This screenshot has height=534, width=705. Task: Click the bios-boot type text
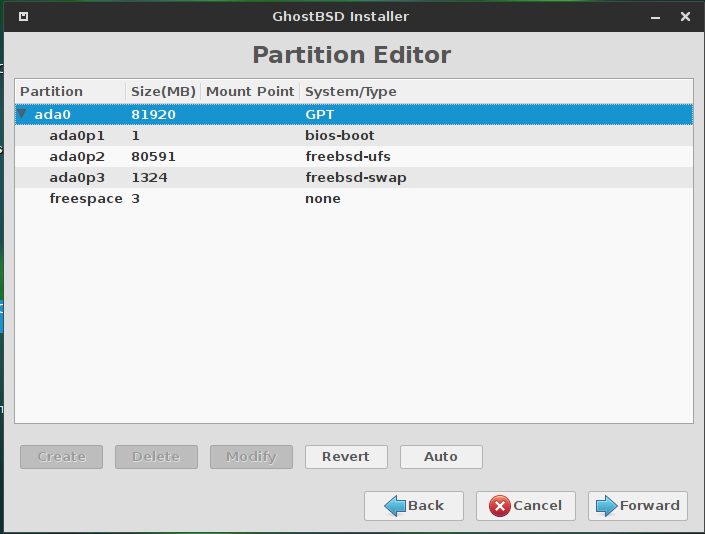[x=339, y=135]
